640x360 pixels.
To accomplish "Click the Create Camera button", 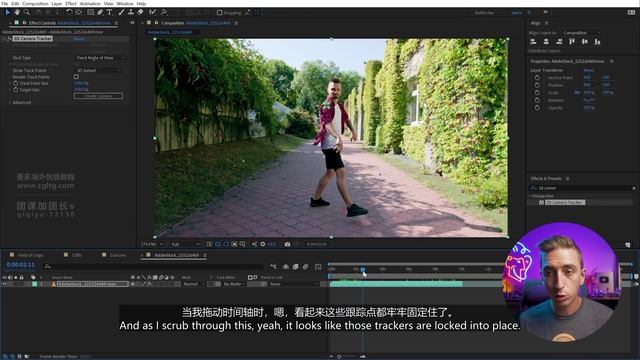I will [98, 96].
